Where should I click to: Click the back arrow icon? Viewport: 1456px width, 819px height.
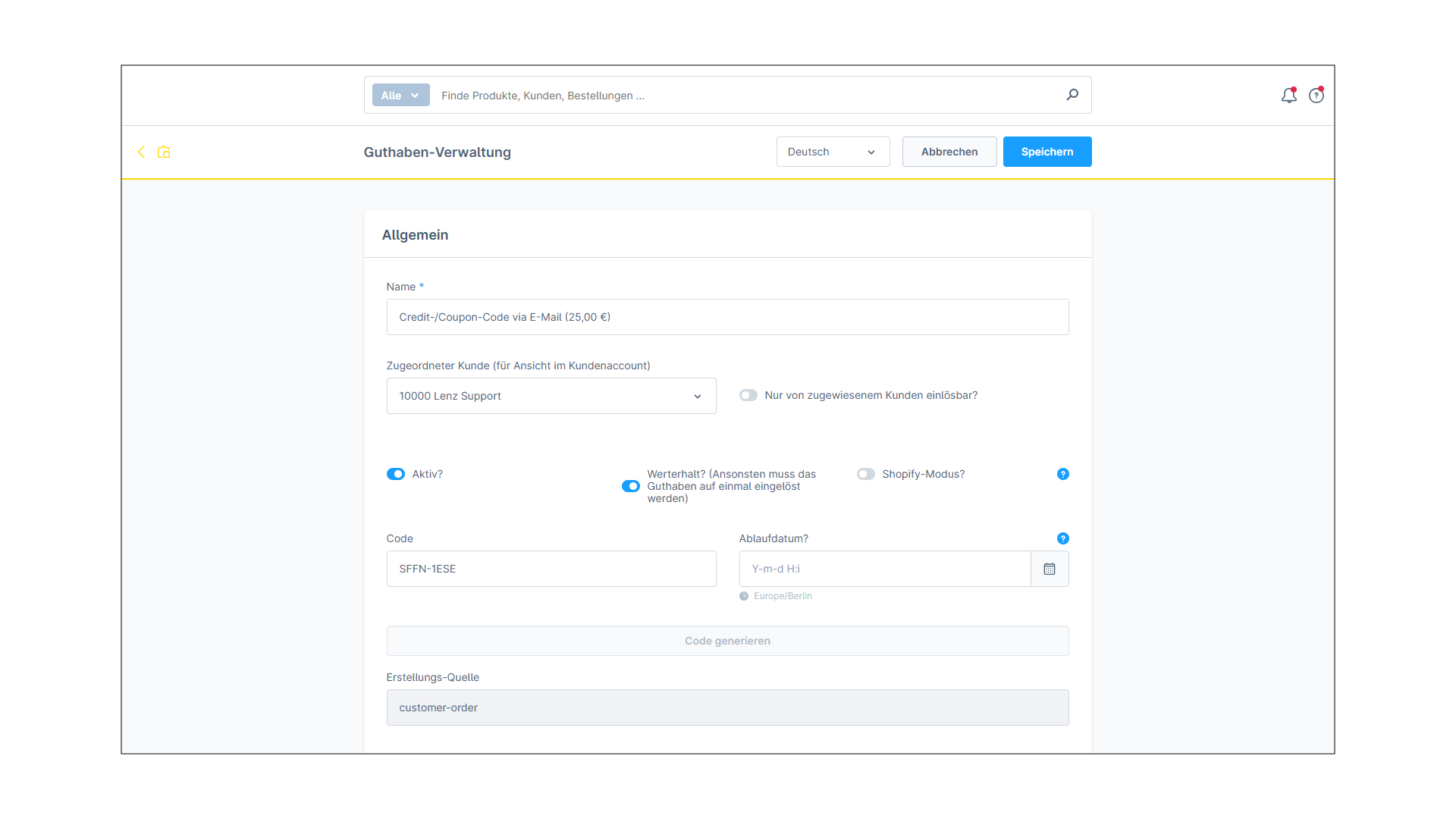141,152
